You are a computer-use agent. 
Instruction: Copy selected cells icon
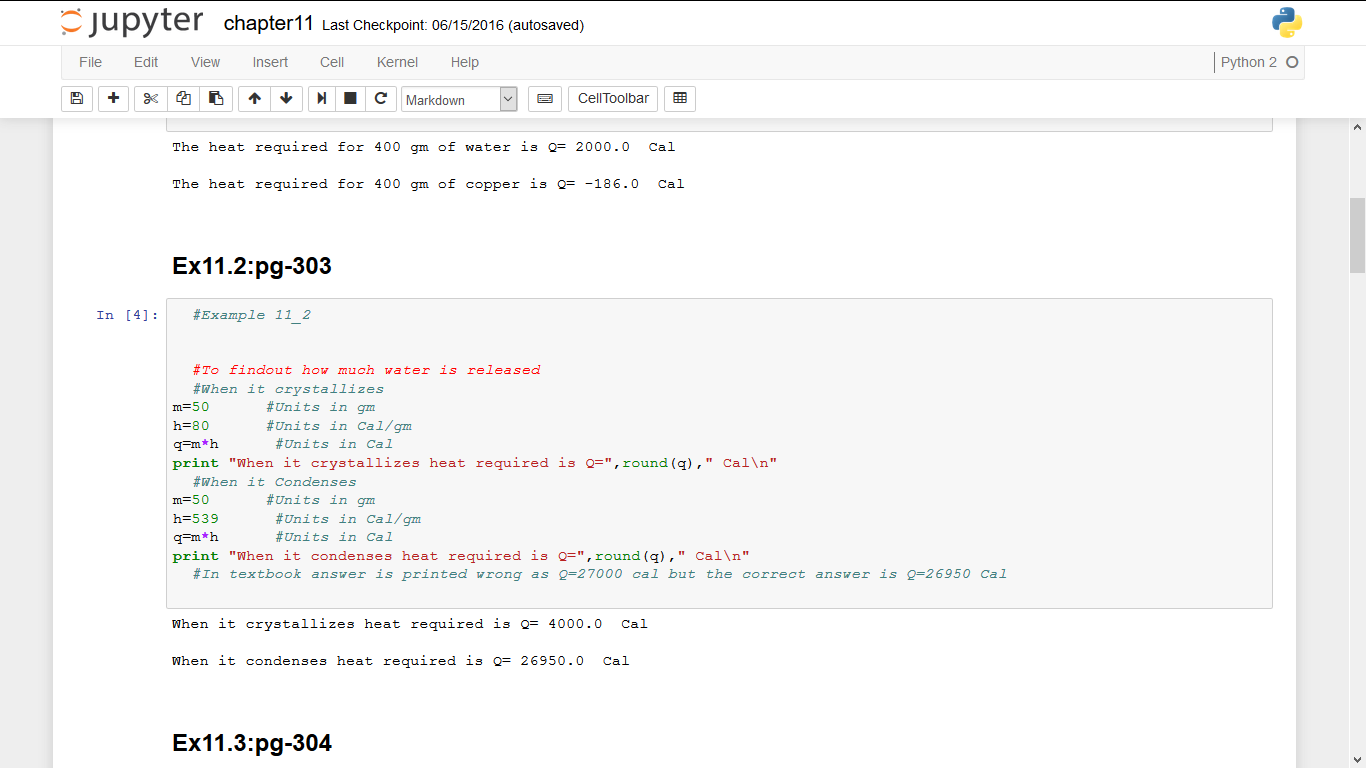click(x=183, y=98)
